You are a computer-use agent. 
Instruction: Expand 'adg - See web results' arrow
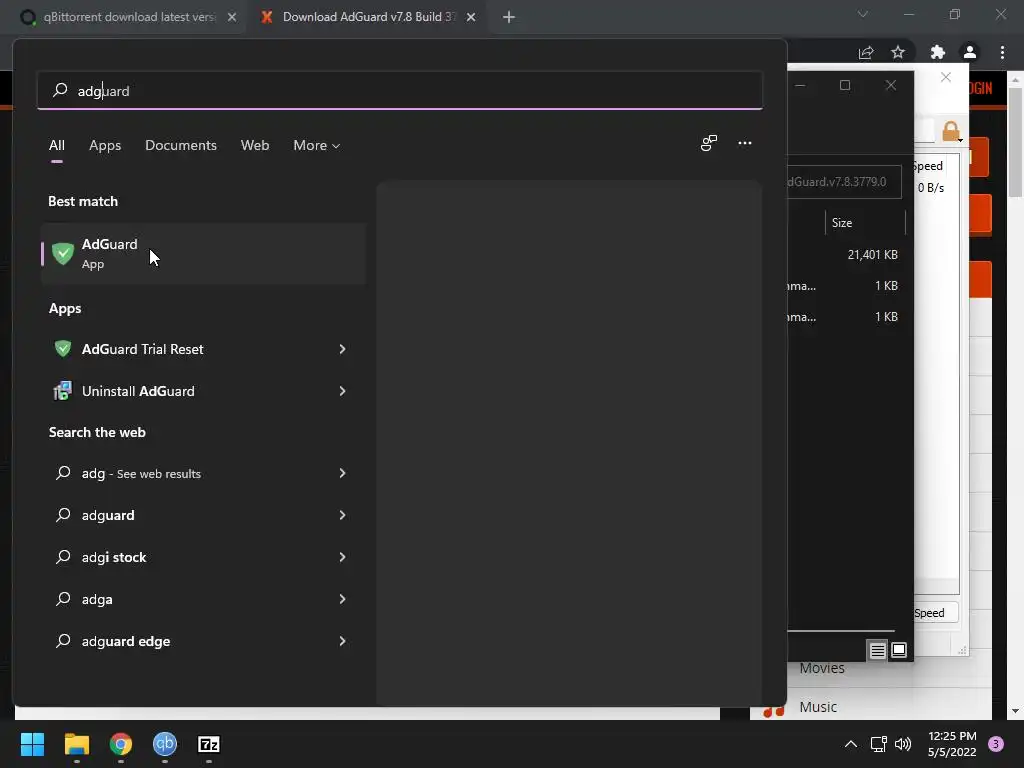pos(342,473)
